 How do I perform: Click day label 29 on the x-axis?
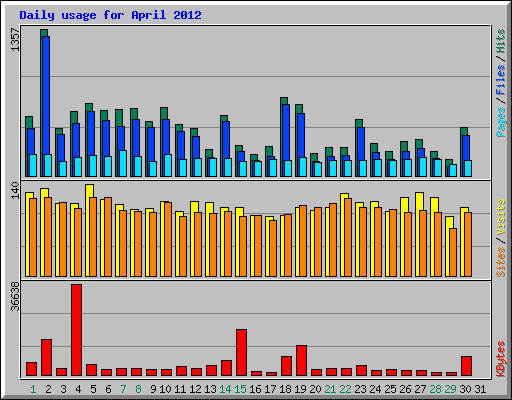click(x=450, y=389)
